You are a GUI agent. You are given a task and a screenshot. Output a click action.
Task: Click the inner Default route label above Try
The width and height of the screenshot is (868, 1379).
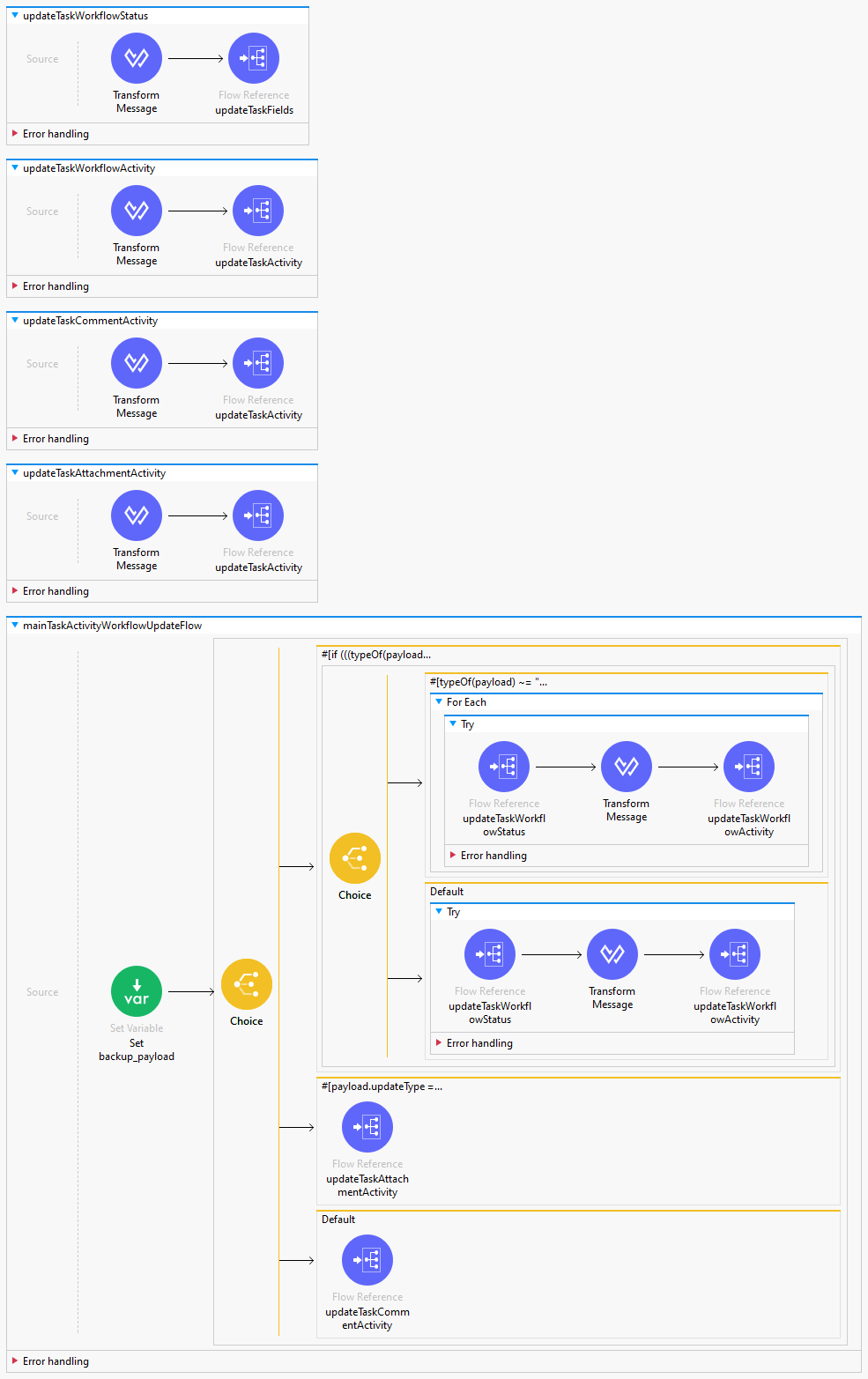(447, 892)
